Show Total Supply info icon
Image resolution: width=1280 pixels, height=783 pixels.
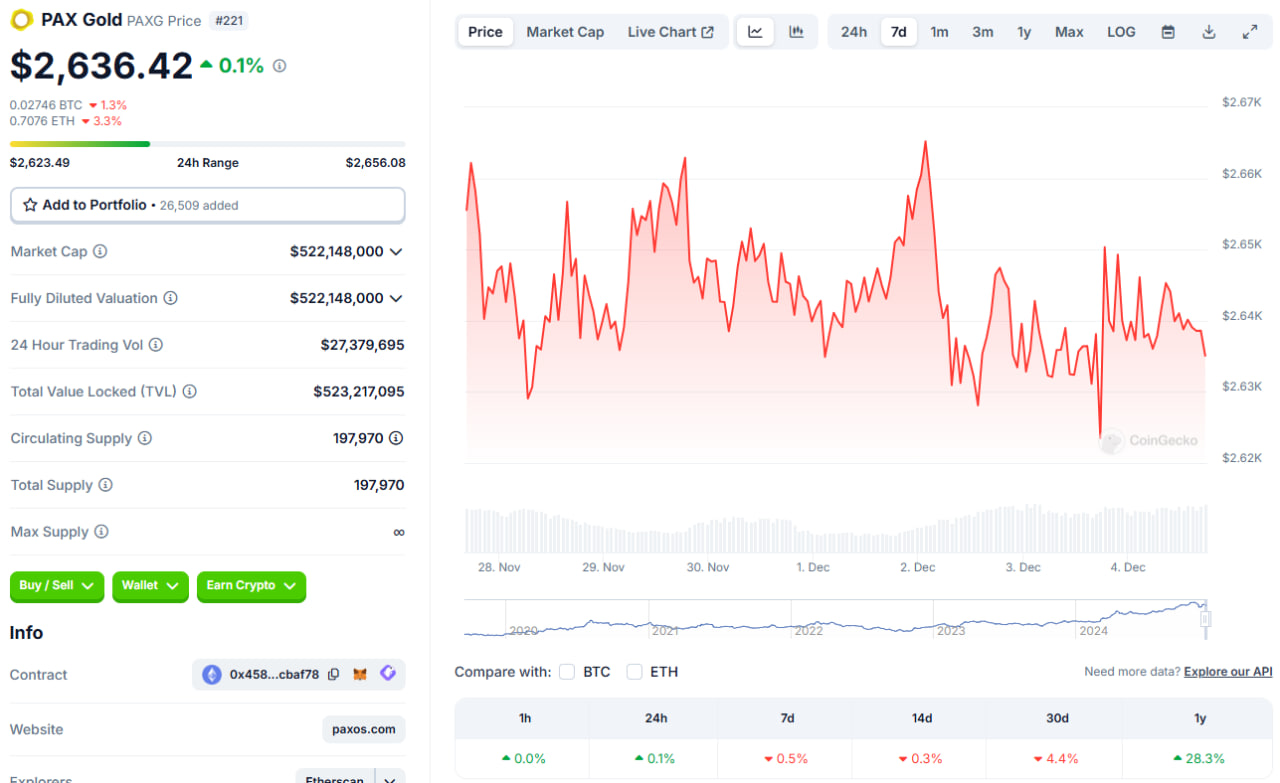(105, 485)
